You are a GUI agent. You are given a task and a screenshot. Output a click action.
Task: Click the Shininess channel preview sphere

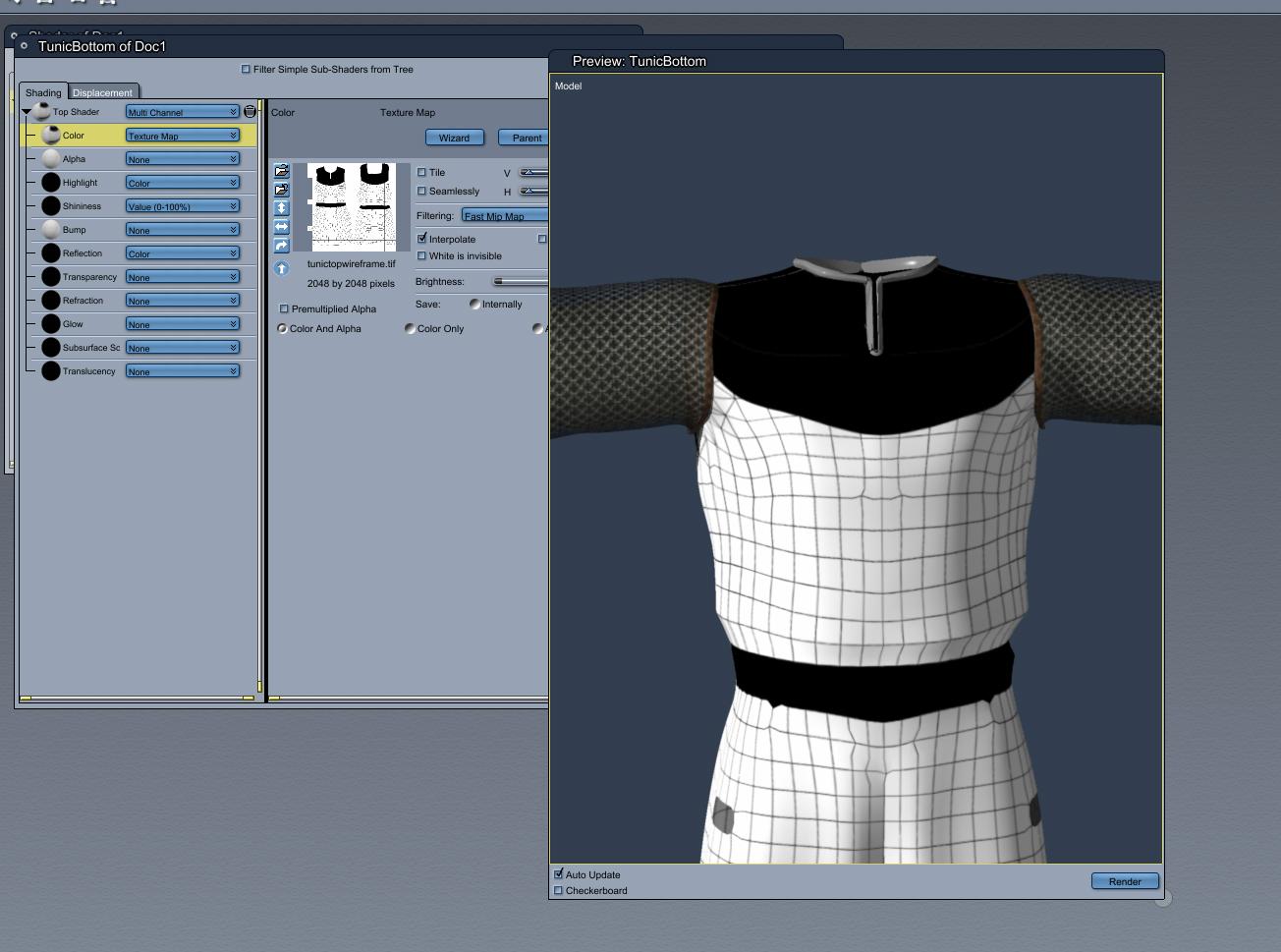click(x=51, y=206)
